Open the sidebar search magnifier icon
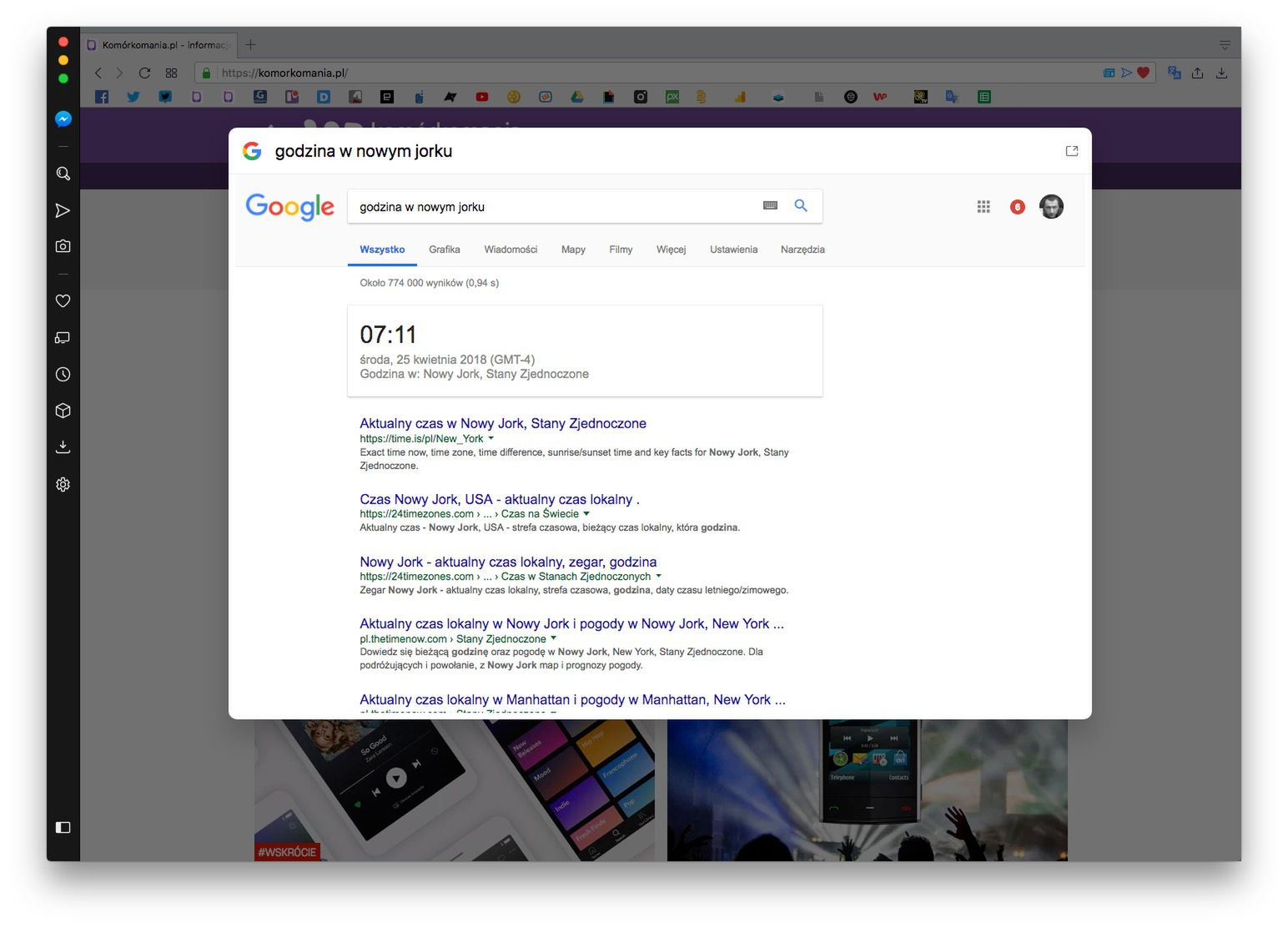Image resolution: width=1288 pixels, height=928 pixels. click(x=63, y=174)
